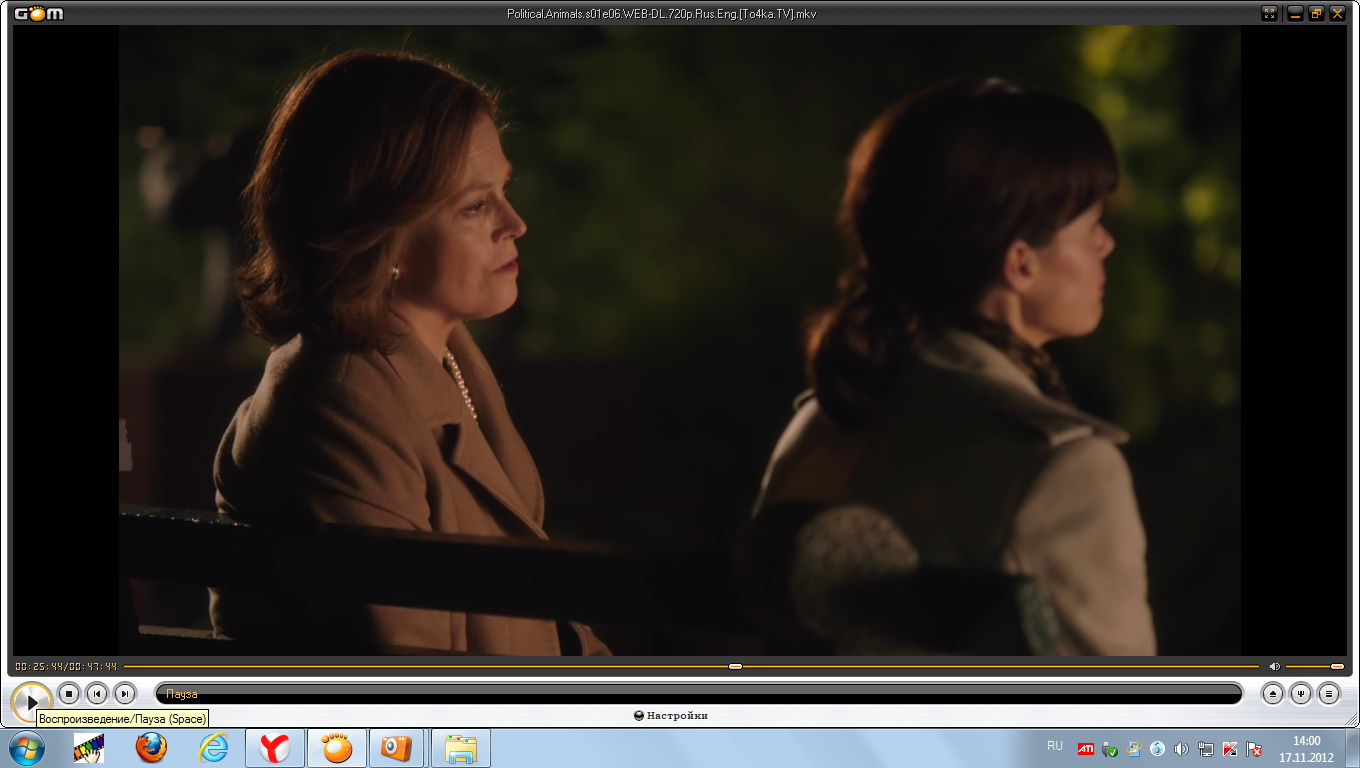1360x768 pixels.
Task: Mute sound with the speaker icon
Action: 1274,666
